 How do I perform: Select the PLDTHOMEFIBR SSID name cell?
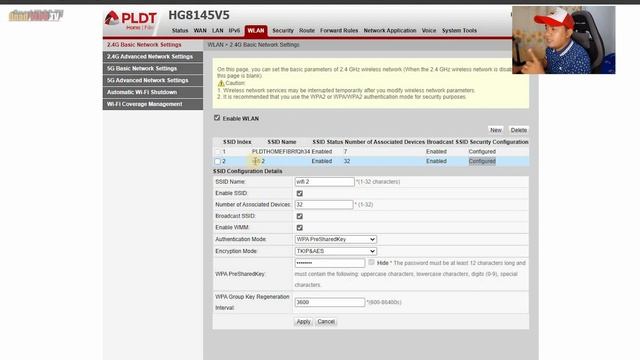pos(281,151)
